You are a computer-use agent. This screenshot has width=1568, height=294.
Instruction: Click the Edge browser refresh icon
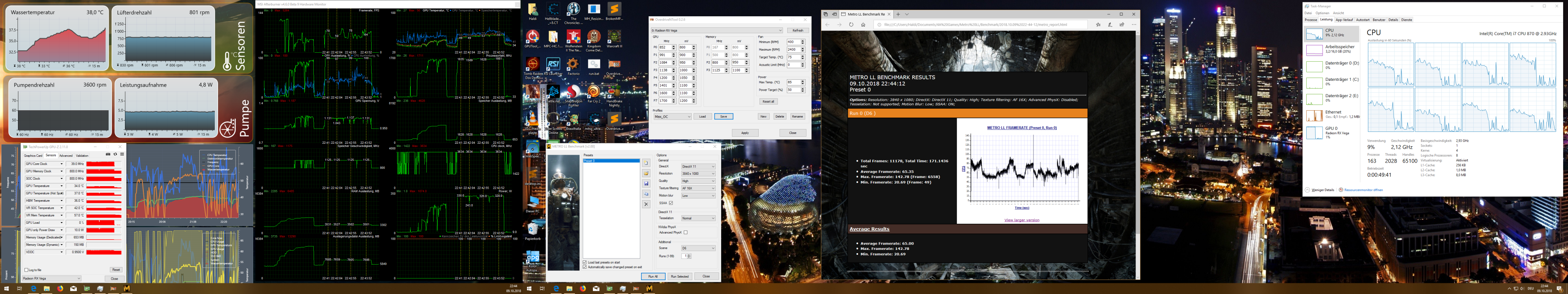pos(851,25)
